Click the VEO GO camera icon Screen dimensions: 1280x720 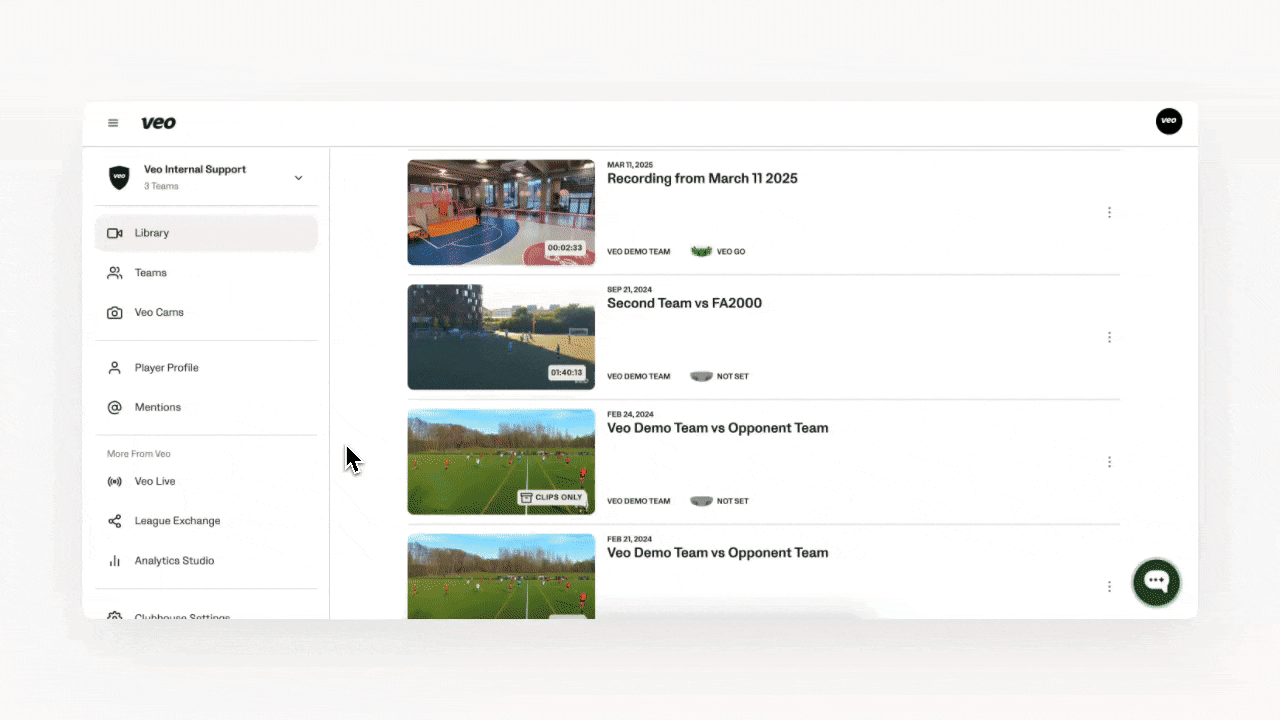click(x=701, y=252)
